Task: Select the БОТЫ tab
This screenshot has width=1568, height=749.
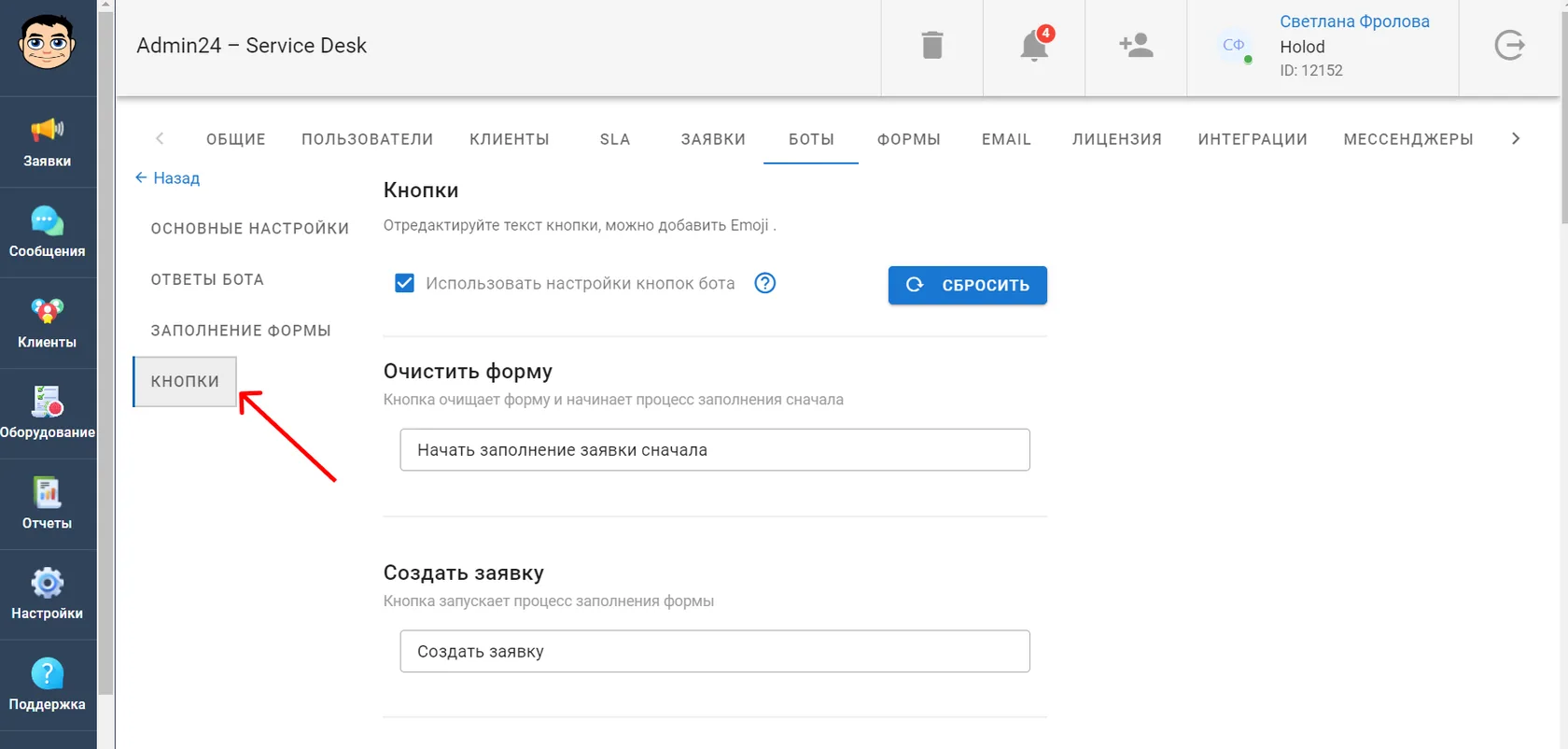Action: [x=811, y=139]
